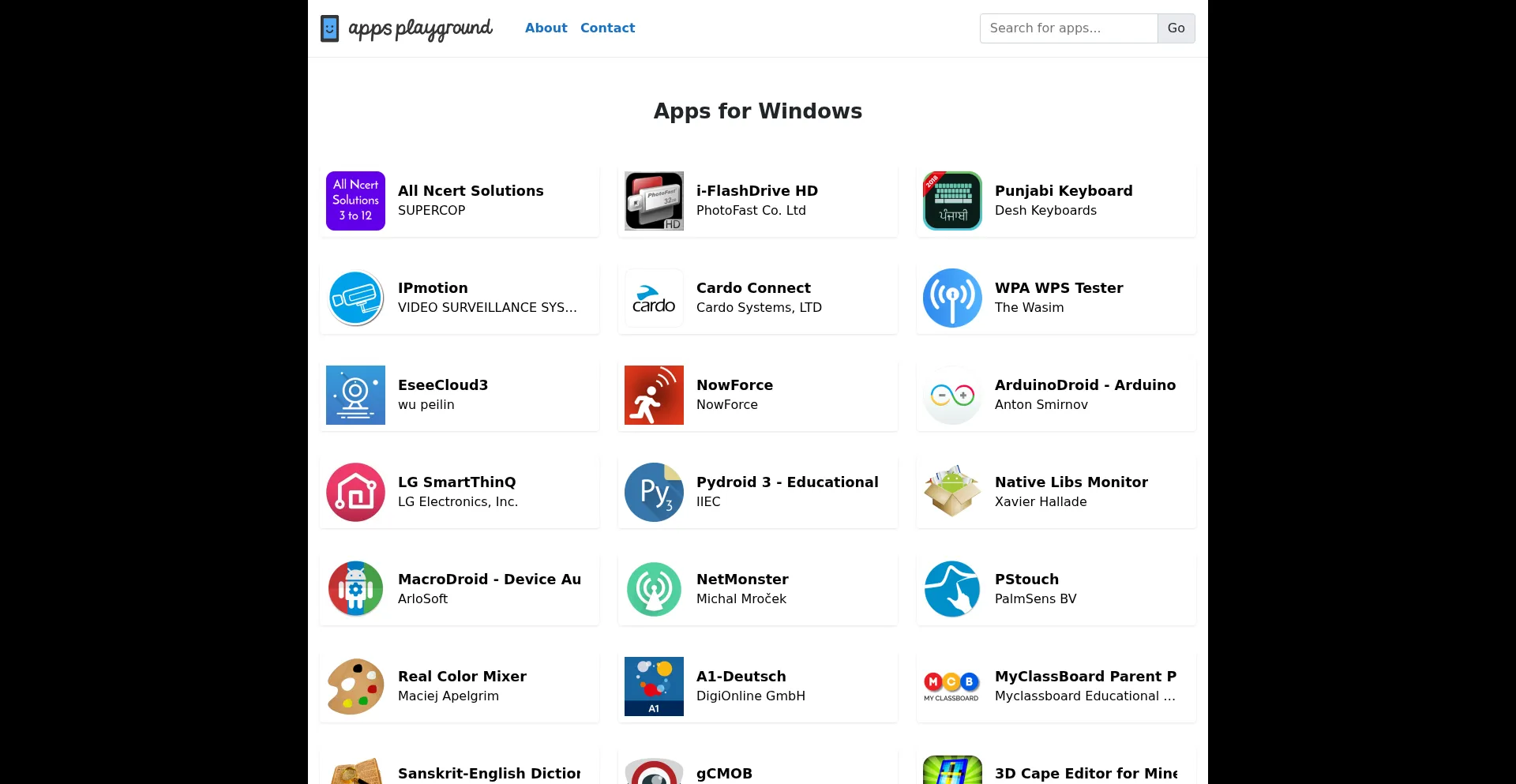
Task: Click the NowForce running man icon
Action: pos(654,395)
